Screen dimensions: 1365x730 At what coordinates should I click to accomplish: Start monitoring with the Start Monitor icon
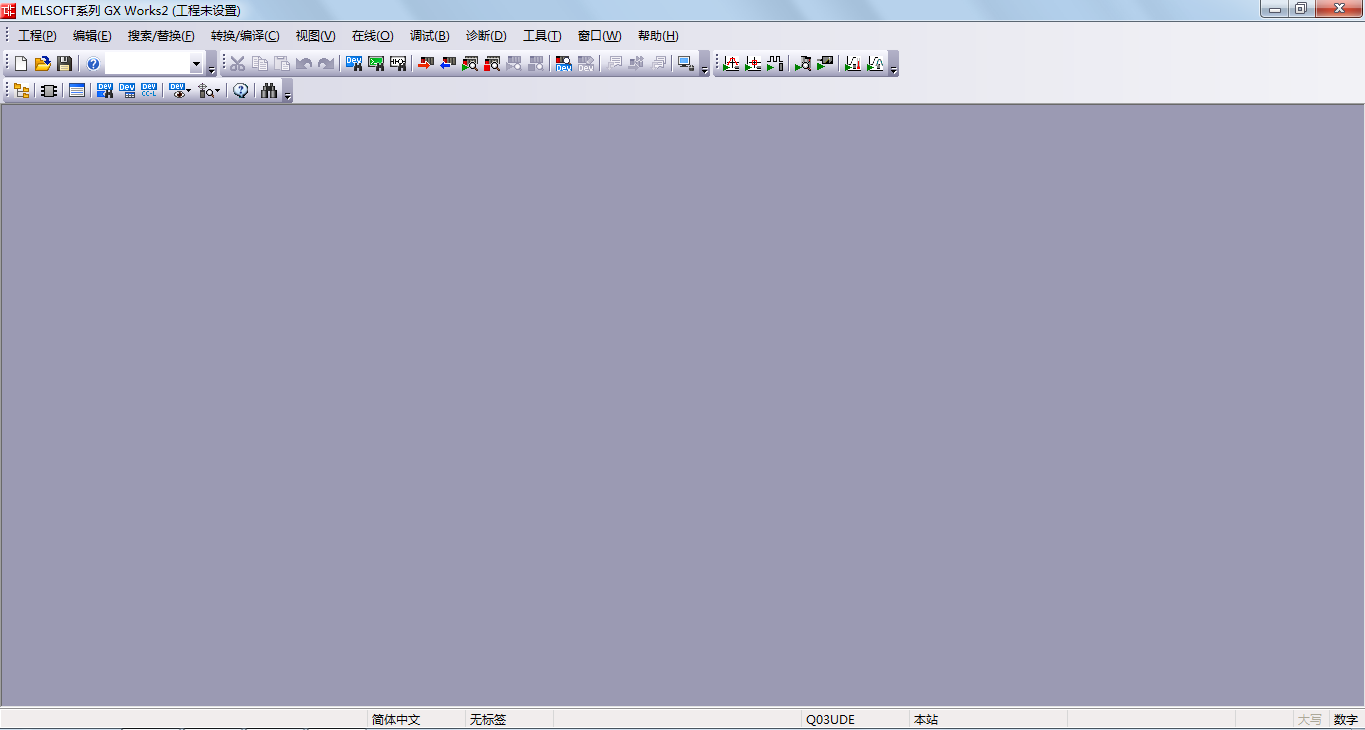pos(469,64)
